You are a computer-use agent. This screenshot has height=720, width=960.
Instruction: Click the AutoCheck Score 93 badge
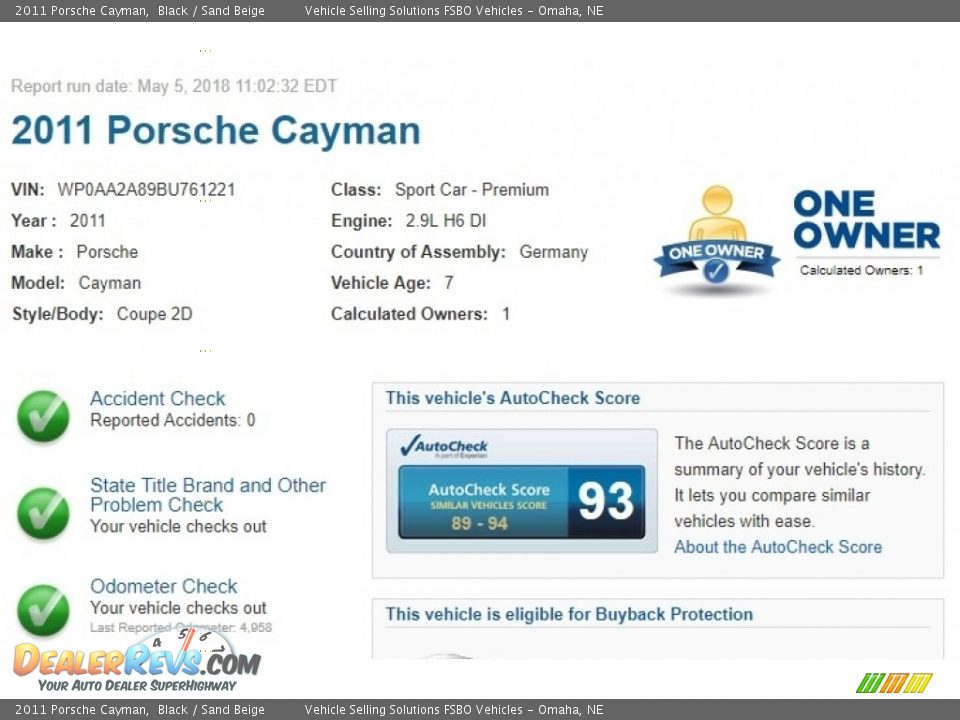point(522,502)
